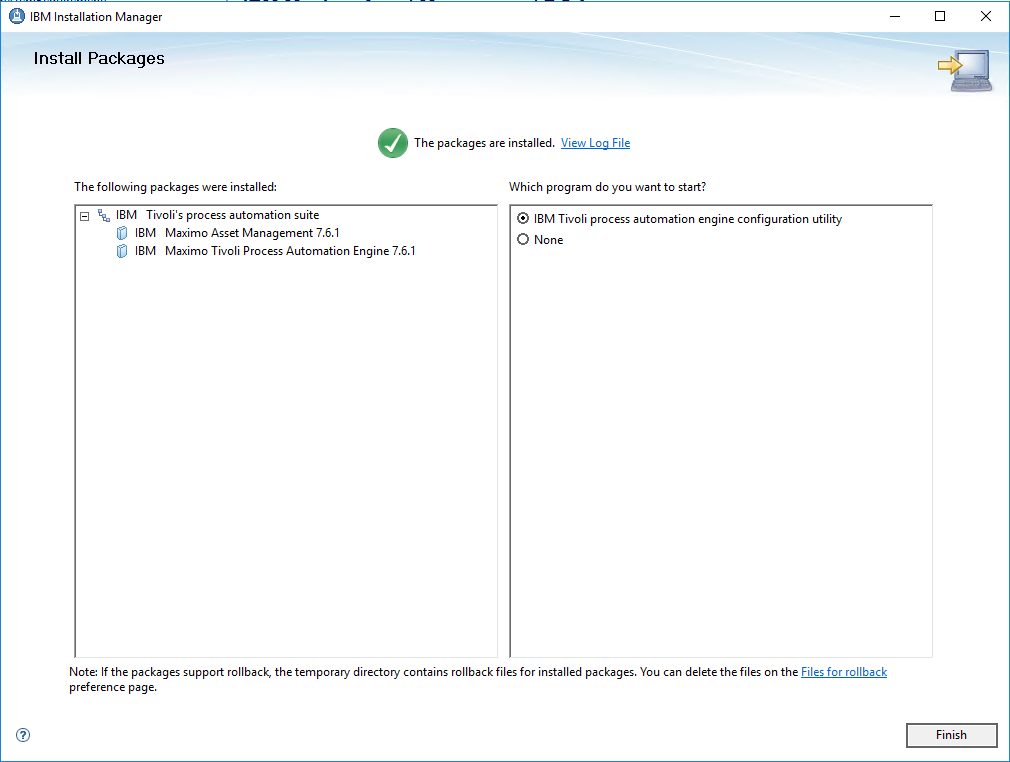
Task: Click the 'Which program do you want to start?' label
Action: [x=607, y=187]
